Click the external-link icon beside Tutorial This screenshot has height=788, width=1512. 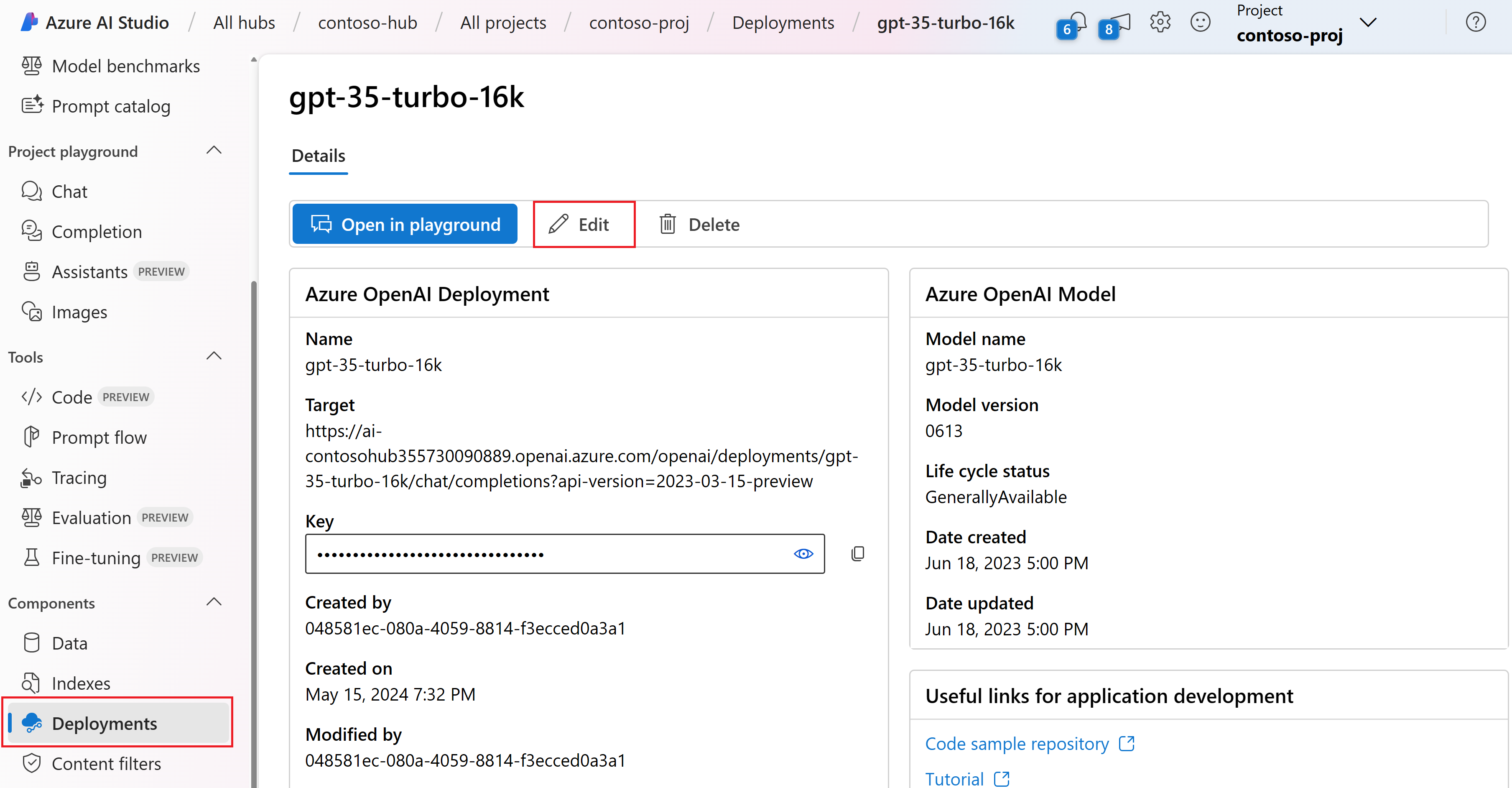coord(1002,779)
